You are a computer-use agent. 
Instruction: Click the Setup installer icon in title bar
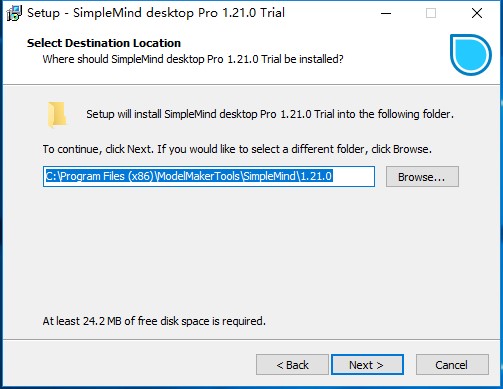tap(14, 13)
